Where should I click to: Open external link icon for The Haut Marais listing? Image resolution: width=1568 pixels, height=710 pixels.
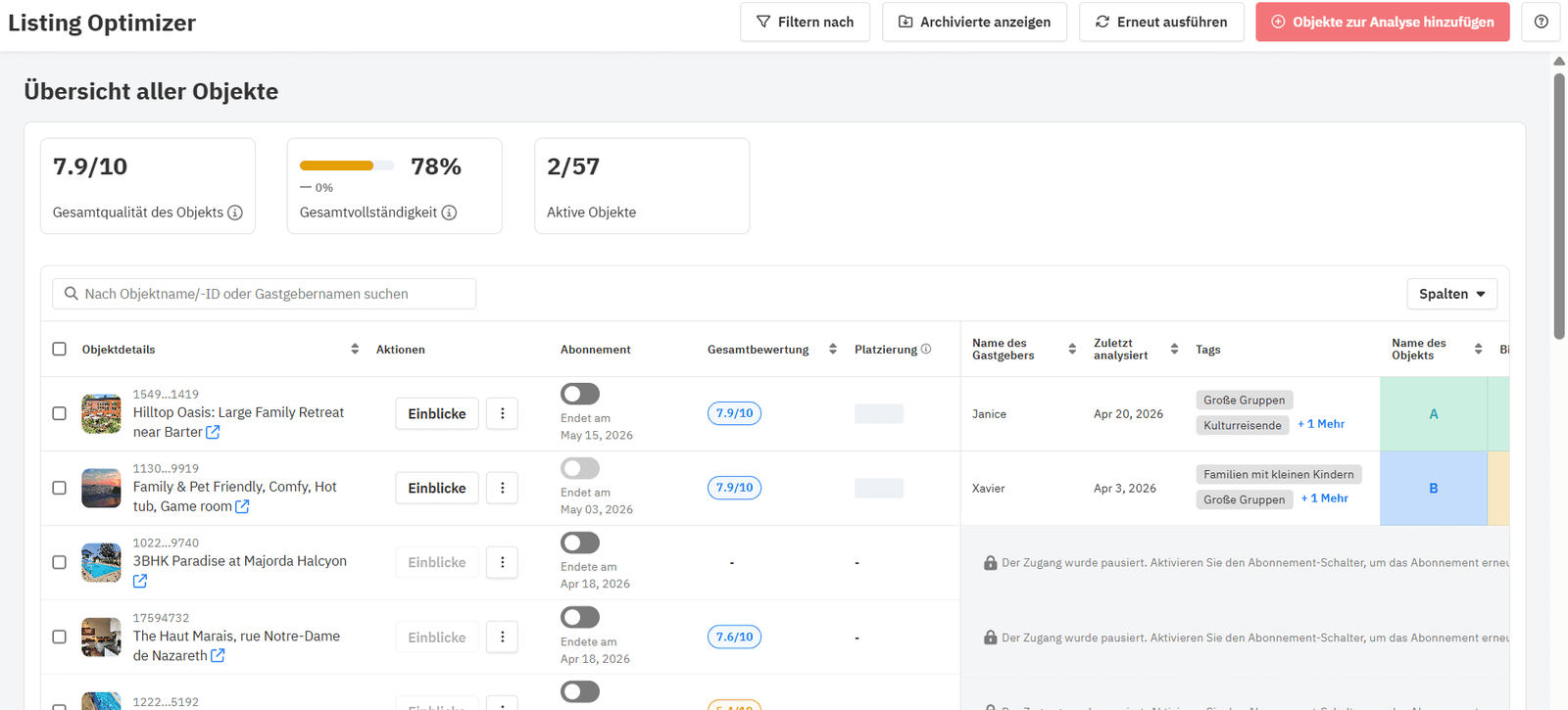(x=218, y=655)
